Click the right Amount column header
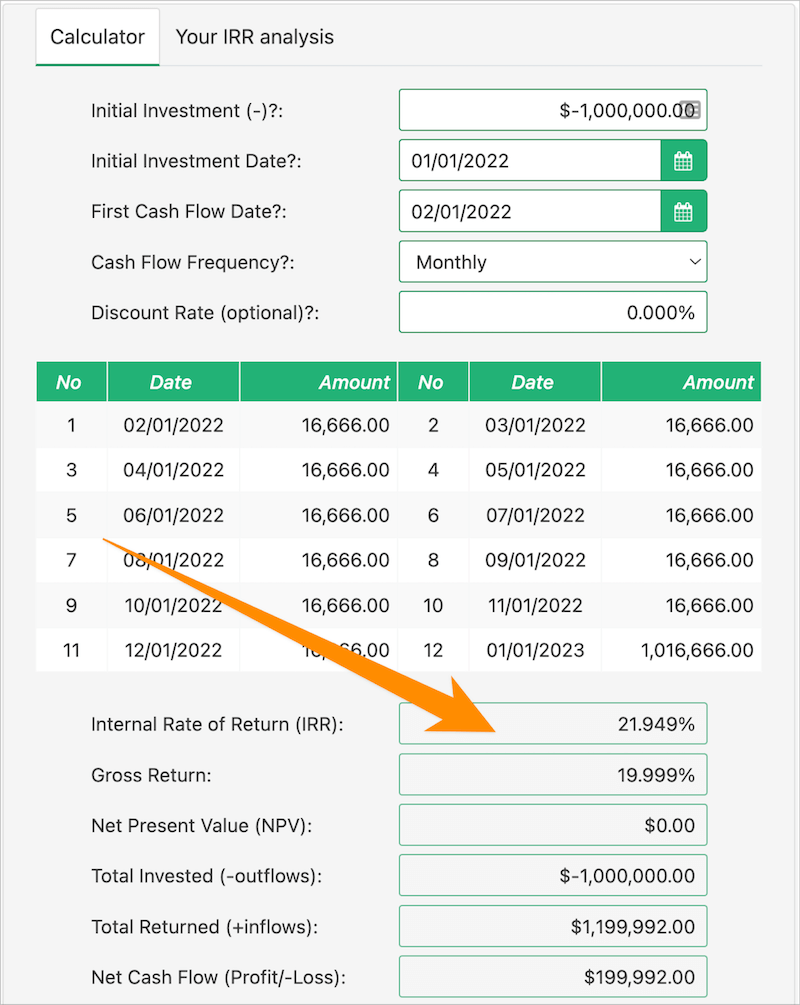 681,382
